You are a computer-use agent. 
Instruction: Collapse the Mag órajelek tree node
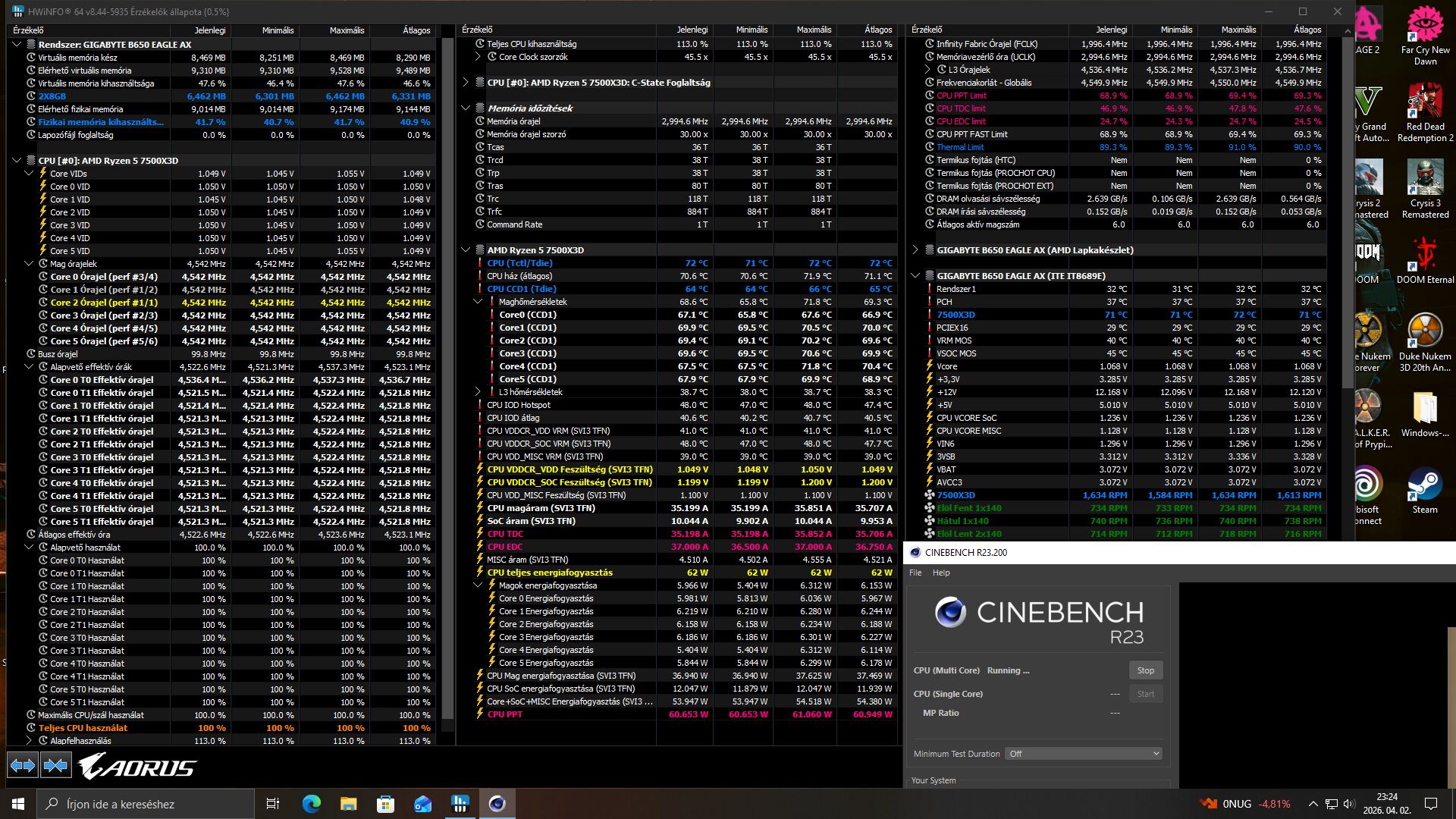(x=29, y=264)
